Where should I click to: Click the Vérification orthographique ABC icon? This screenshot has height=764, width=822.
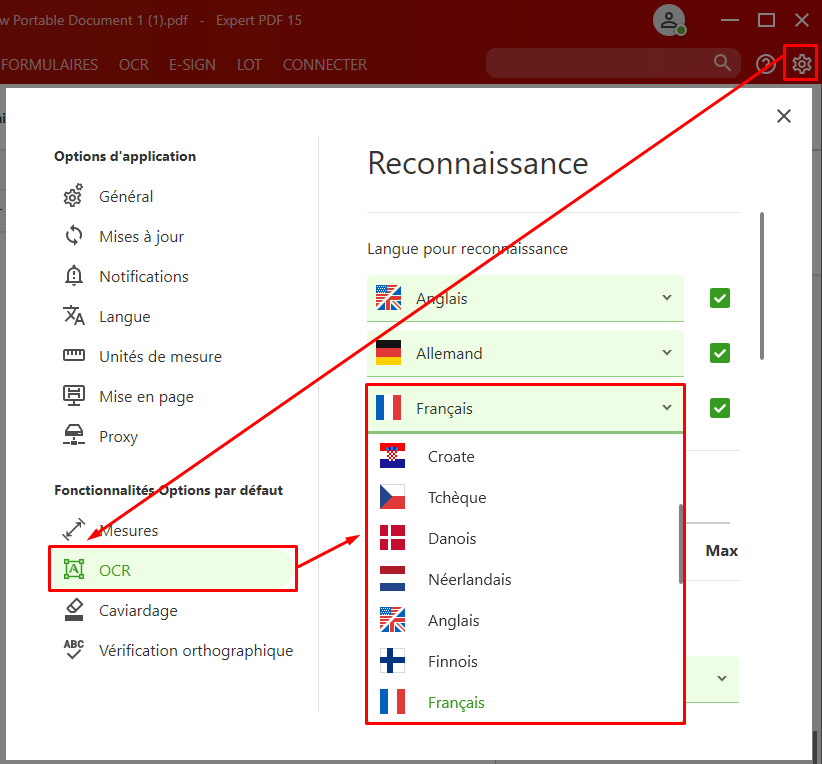click(x=74, y=649)
